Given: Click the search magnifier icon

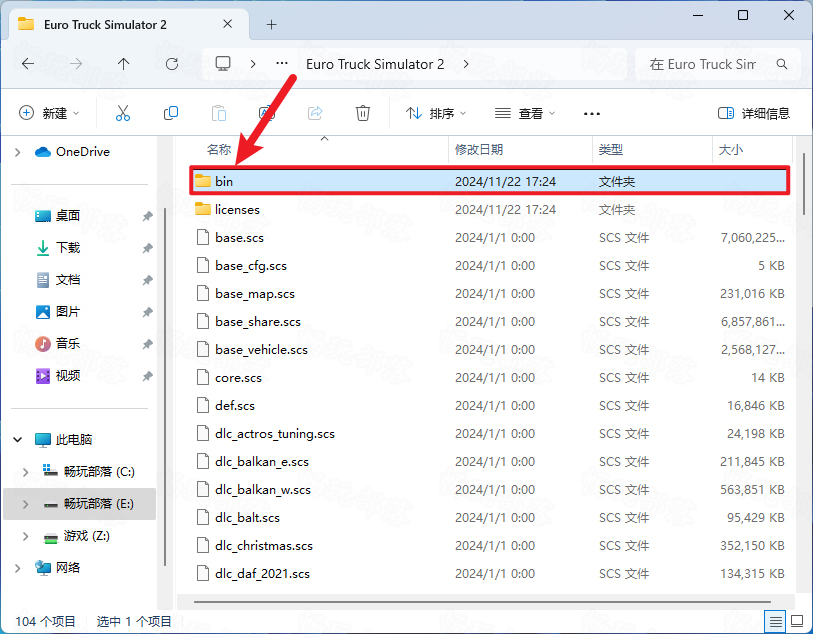Looking at the screenshot, I should (x=782, y=64).
